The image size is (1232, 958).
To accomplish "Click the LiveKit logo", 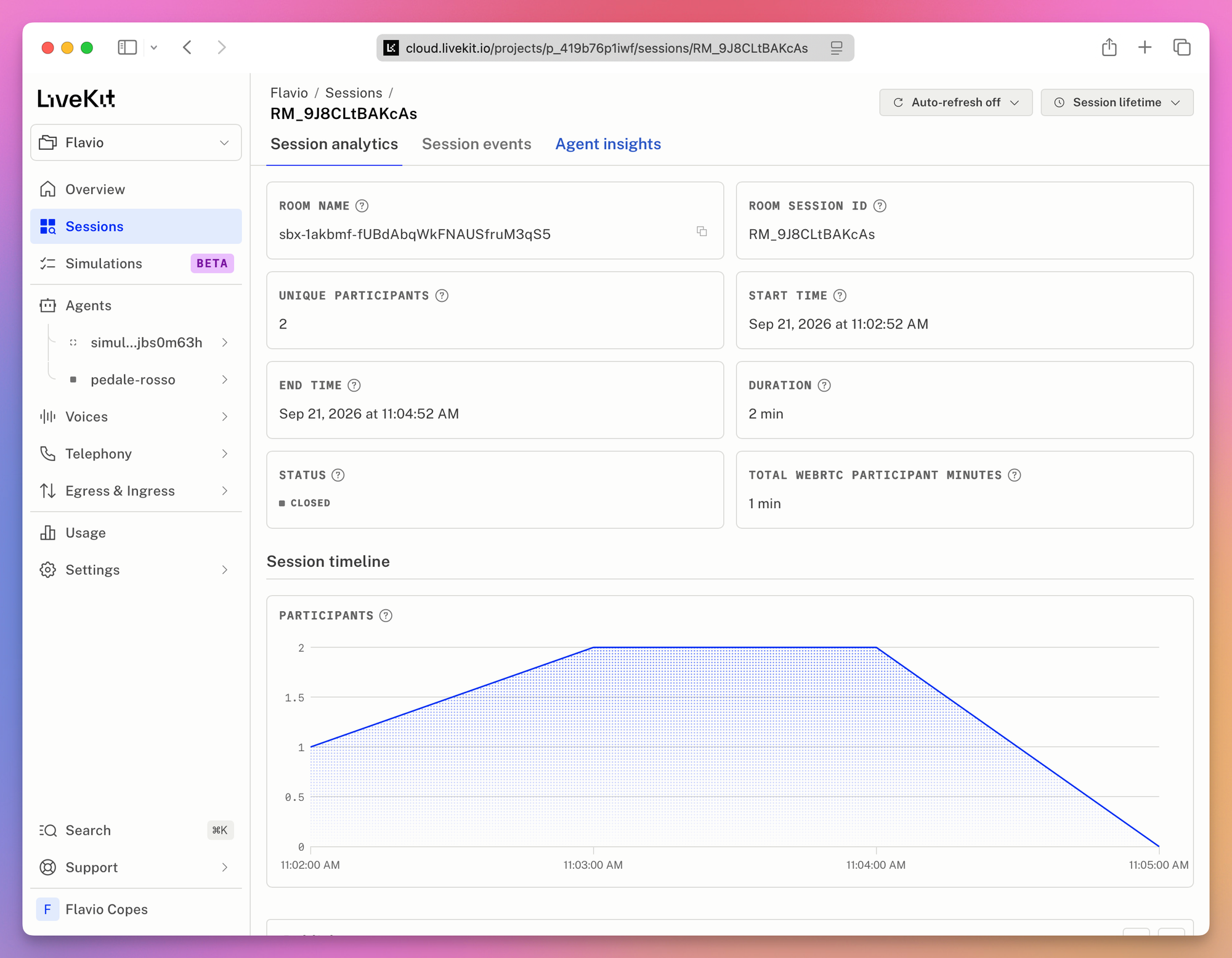I will point(76,99).
